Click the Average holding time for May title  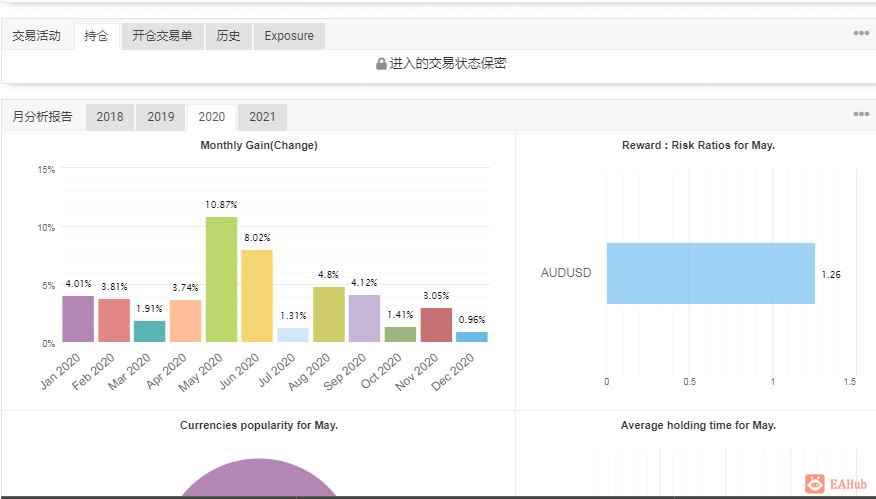[698, 425]
